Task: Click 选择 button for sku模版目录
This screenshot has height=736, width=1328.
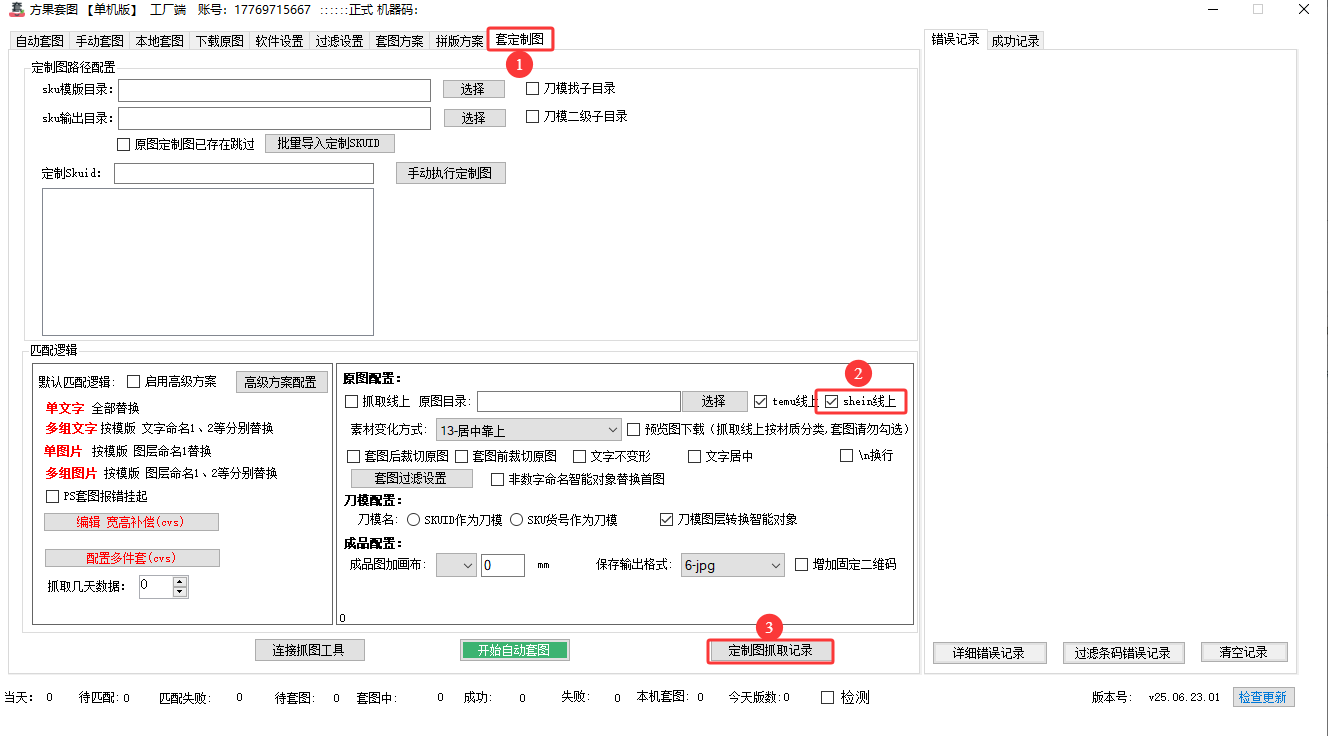Action: coord(473,90)
